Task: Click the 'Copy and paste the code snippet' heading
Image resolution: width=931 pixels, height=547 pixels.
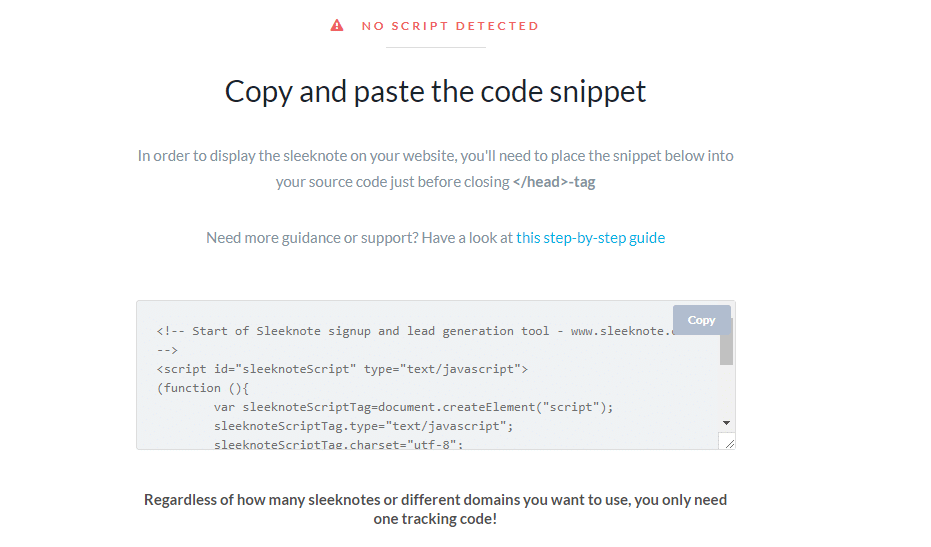Action: [435, 91]
